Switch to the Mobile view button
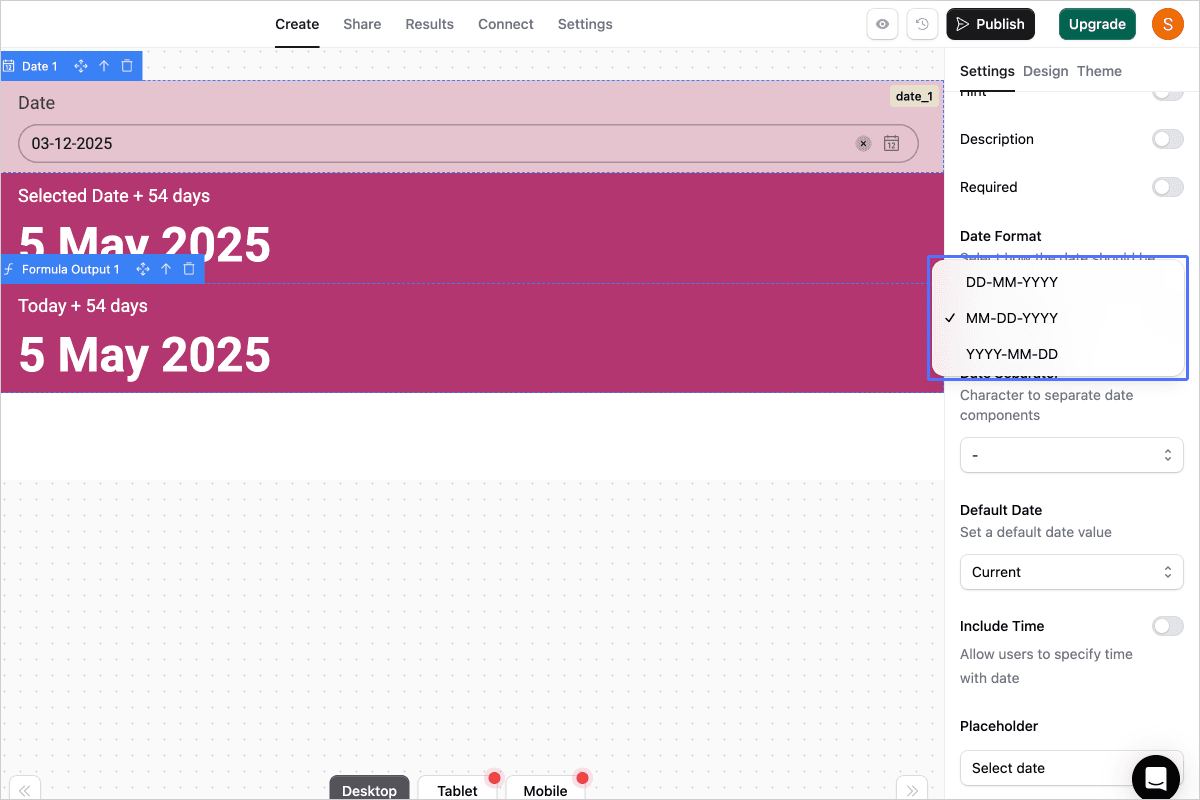 (546, 789)
